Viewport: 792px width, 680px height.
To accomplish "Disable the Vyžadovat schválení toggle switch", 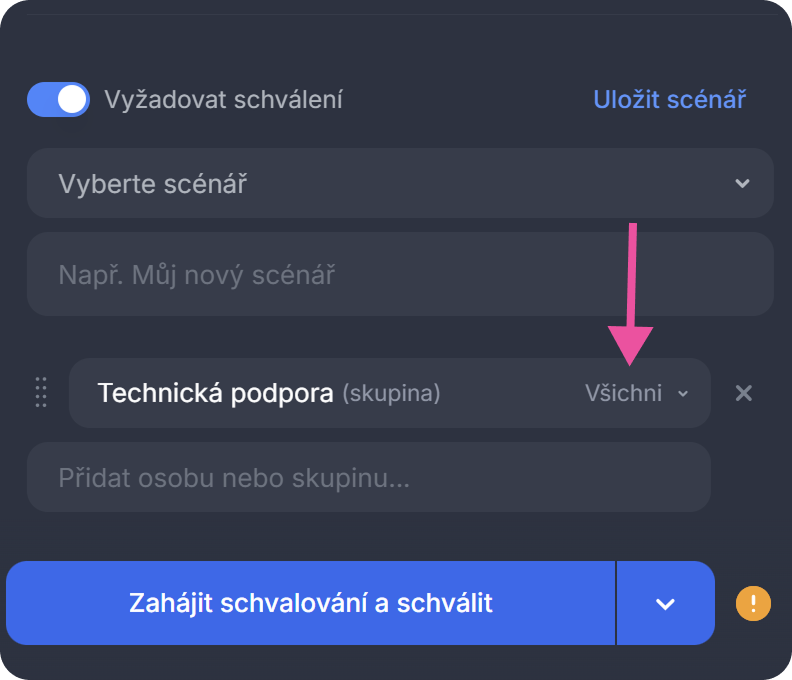I will tap(58, 100).
